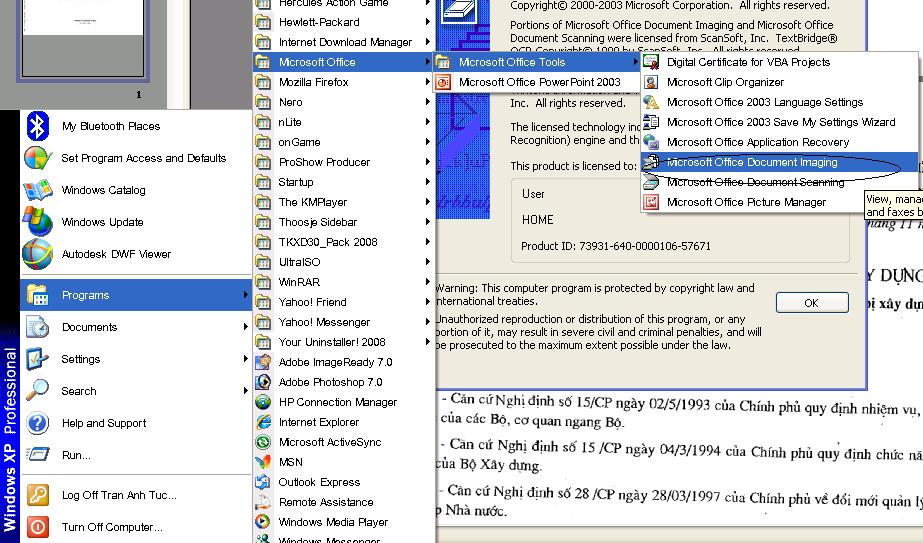923x543 pixels.
Task: Click the Internet Explorer icon
Action: point(263,422)
